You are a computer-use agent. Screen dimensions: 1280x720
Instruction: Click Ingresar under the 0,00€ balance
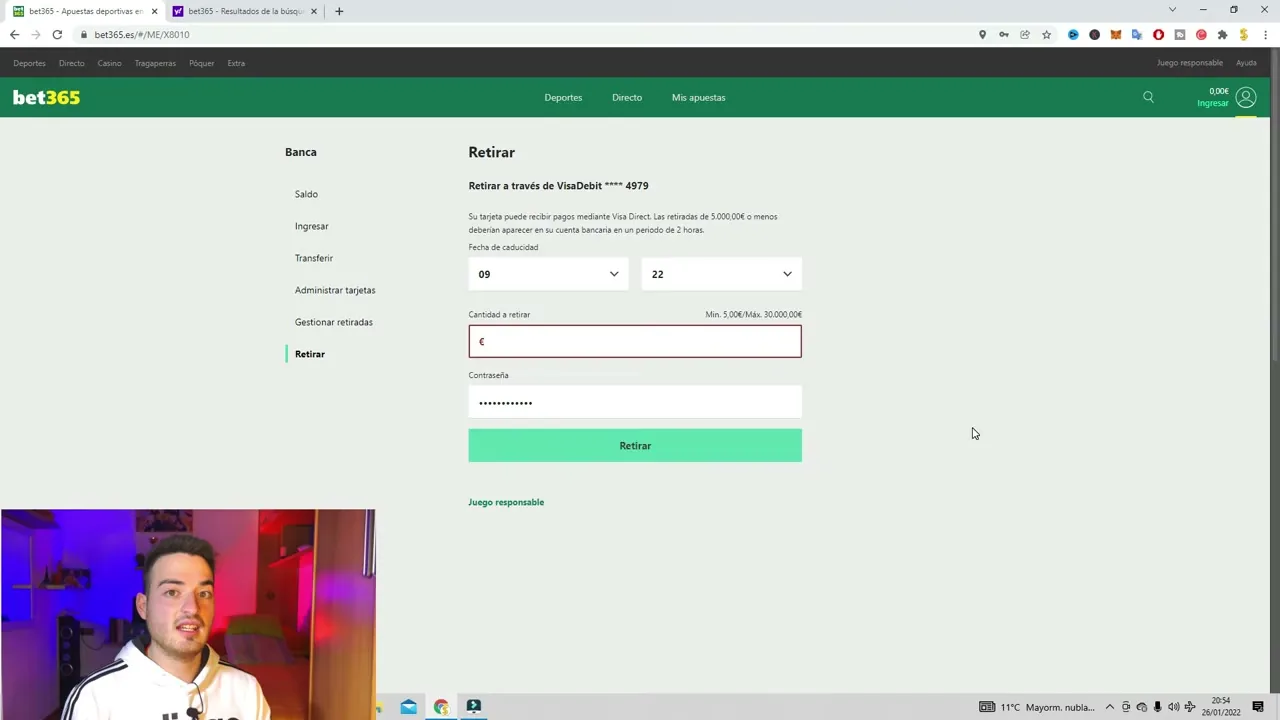[1212, 103]
